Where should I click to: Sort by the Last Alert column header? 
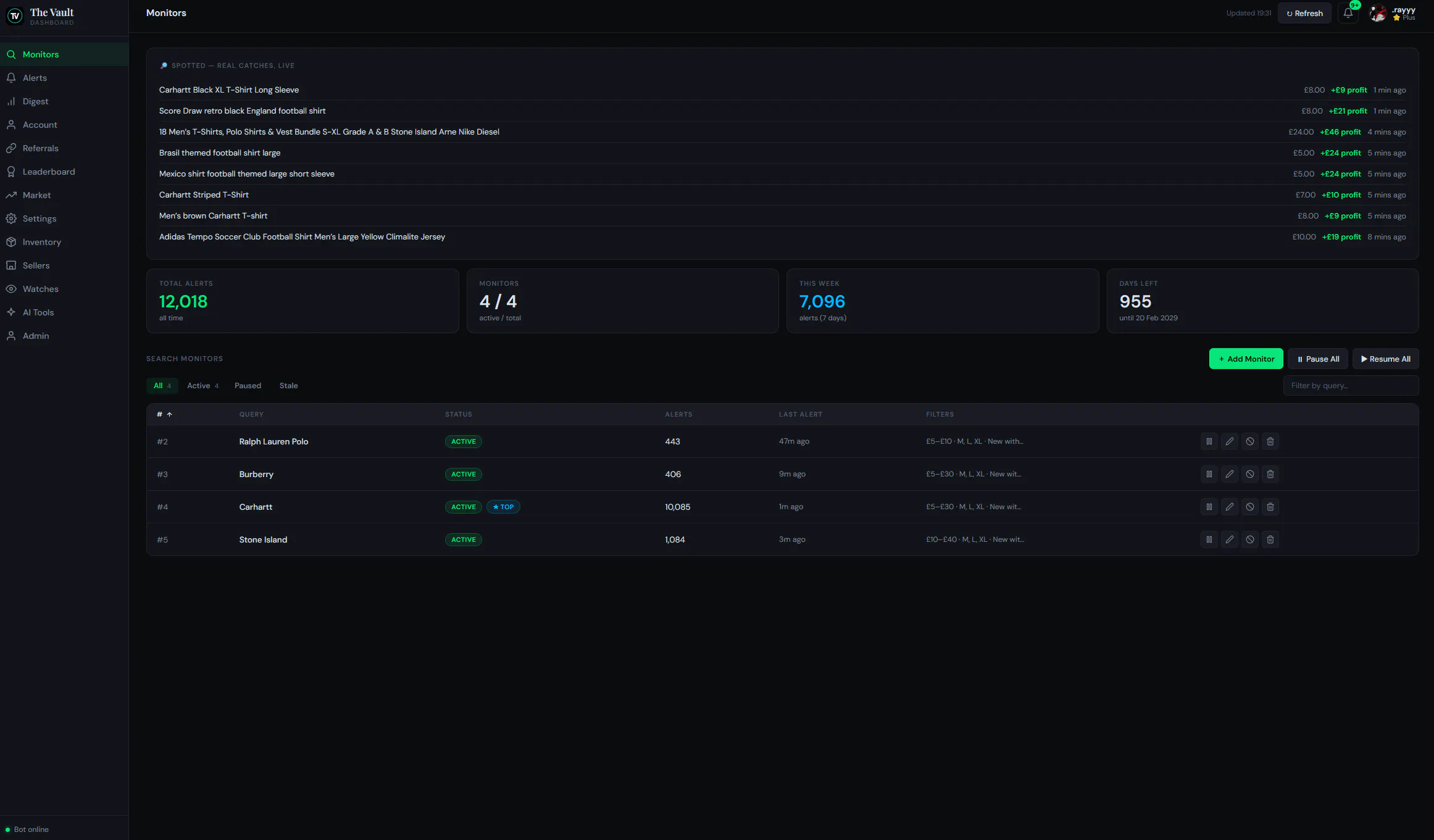(800, 414)
